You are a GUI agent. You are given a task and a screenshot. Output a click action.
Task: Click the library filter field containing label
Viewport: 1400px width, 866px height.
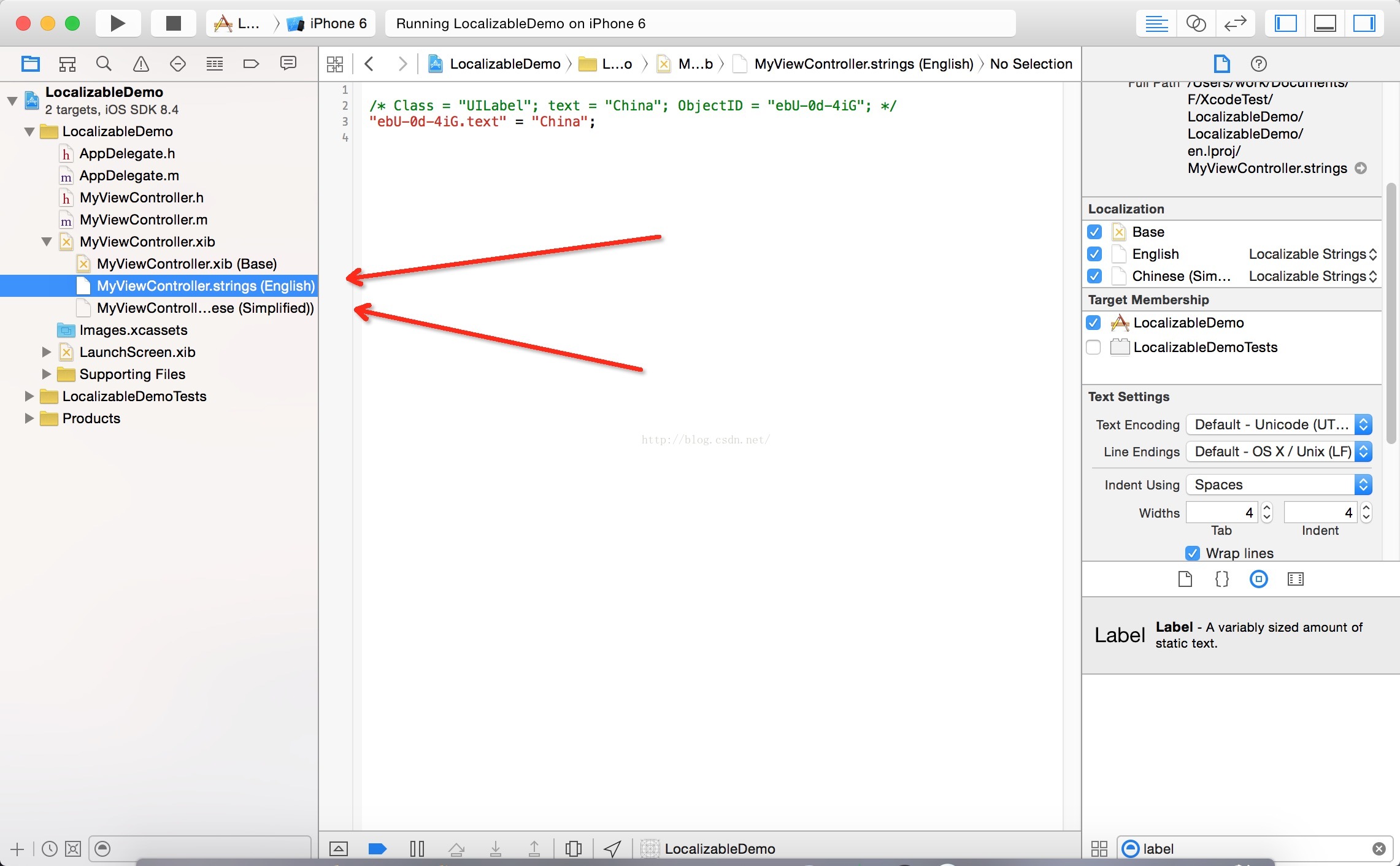1254,849
